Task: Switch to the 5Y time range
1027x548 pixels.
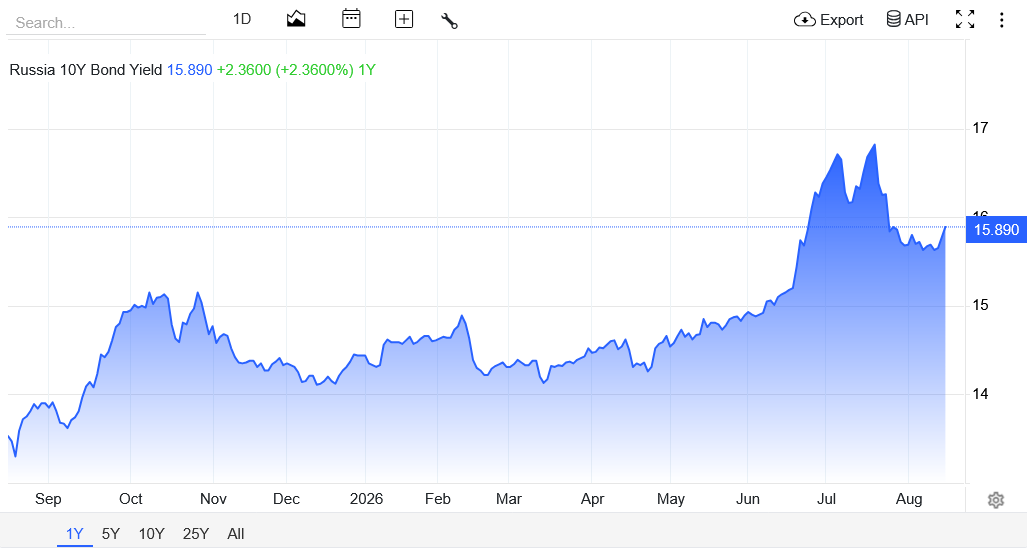Action: click(111, 534)
